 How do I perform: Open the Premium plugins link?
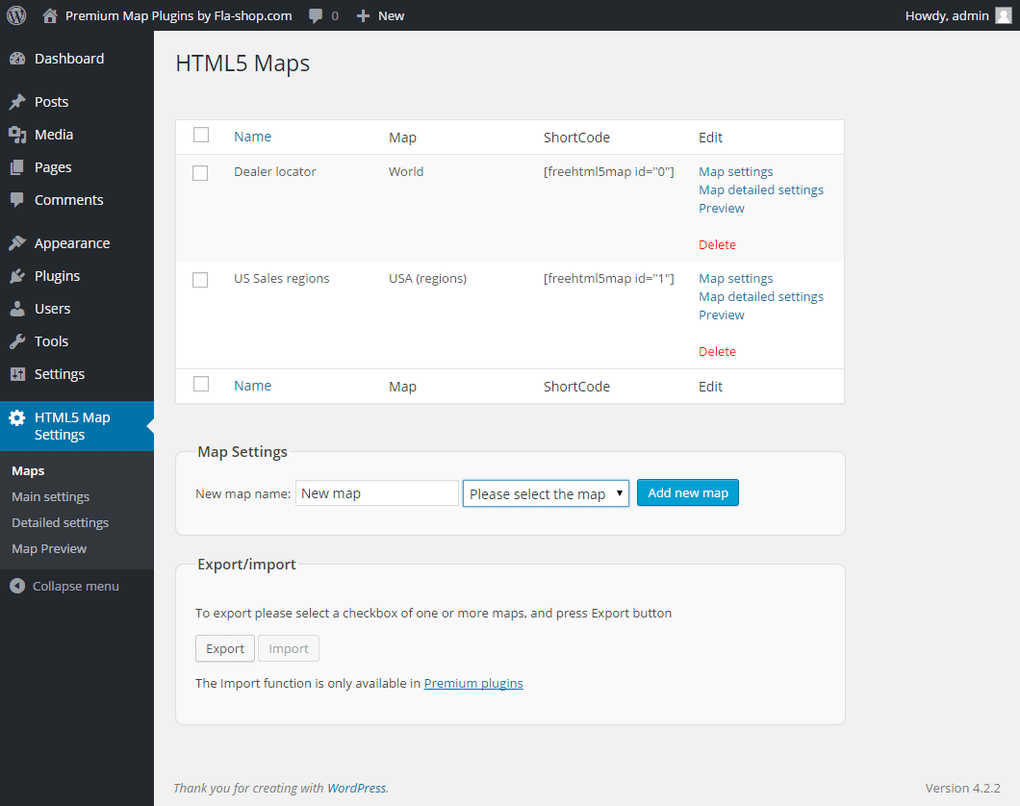473,683
